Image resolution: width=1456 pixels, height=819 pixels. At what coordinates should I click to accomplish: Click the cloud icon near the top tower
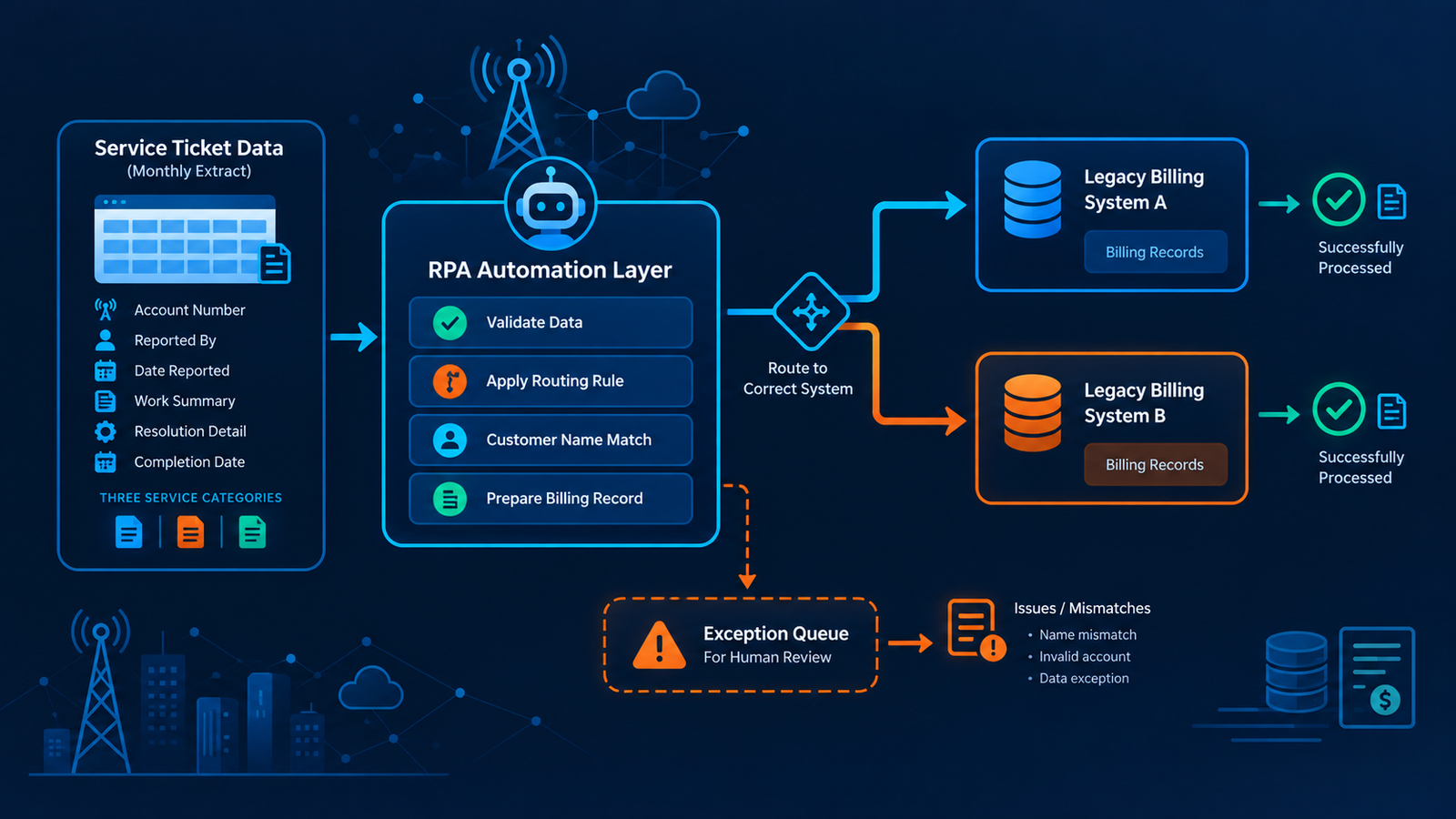[663, 96]
